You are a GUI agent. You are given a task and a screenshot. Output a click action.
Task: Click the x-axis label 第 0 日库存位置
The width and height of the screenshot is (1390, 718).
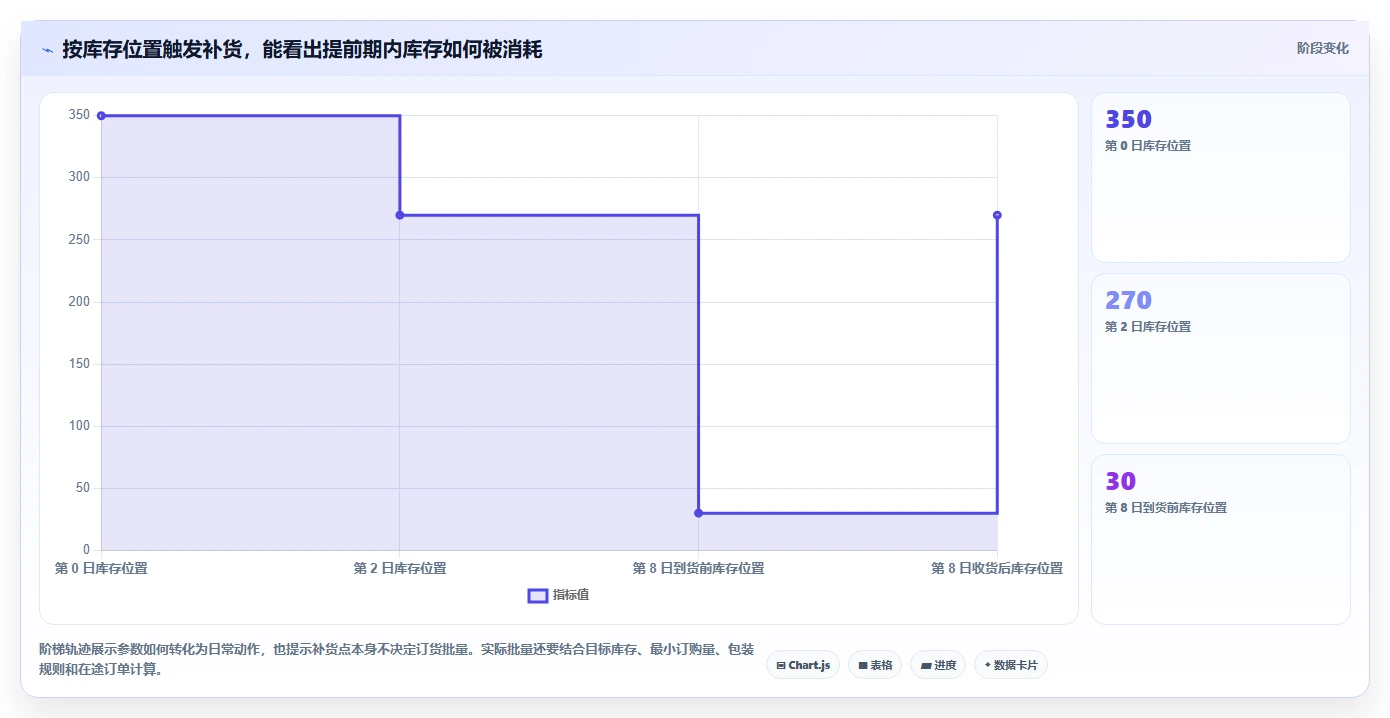tap(101, 568)
